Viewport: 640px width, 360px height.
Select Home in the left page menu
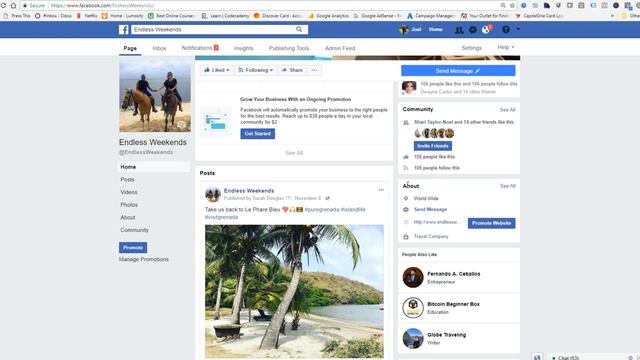(x=154, y=167)
